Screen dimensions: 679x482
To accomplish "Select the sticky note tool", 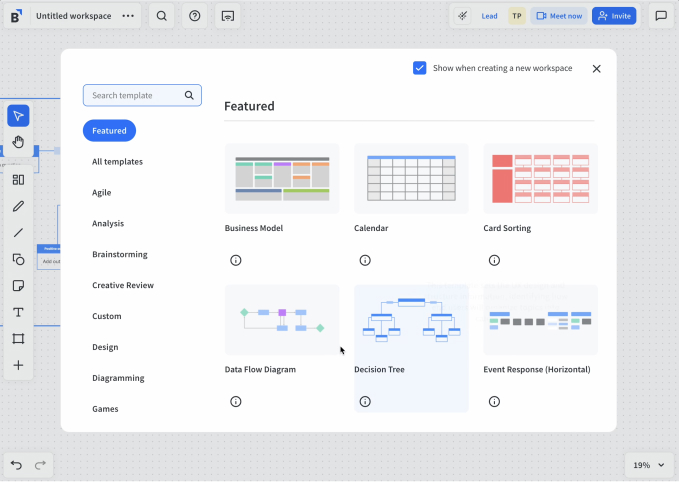I will click(18, 286).
